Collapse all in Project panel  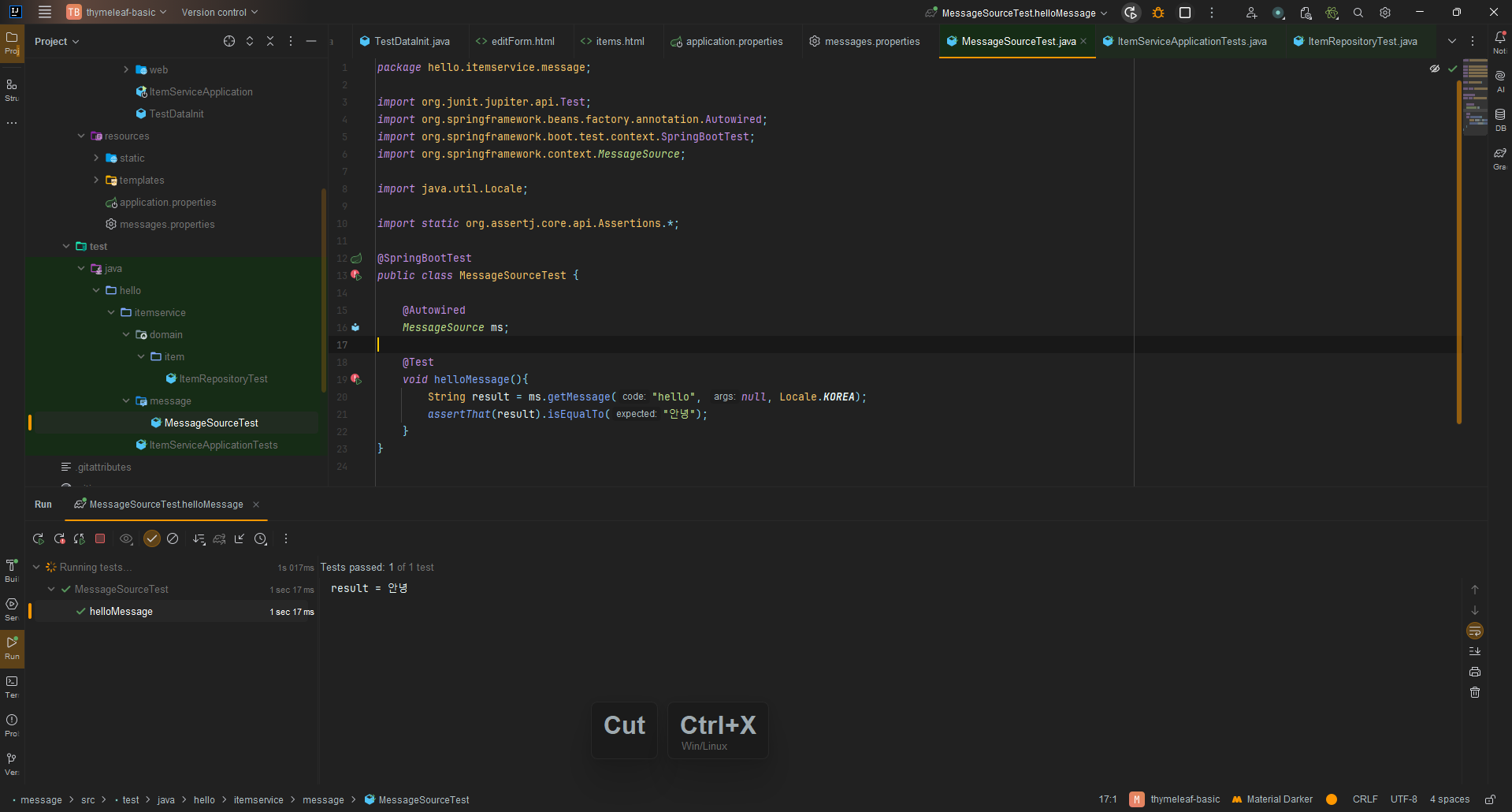tap(270, 41)
